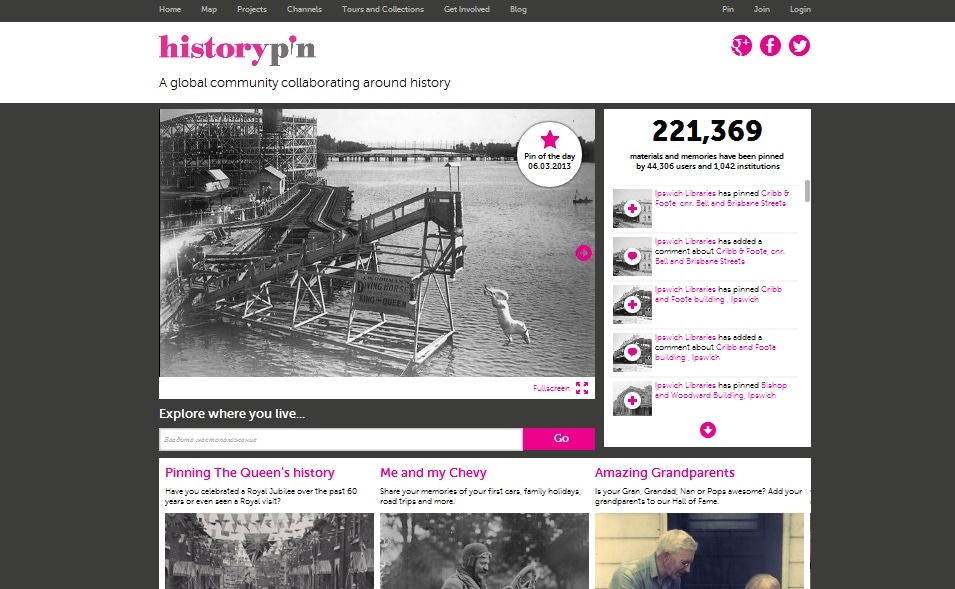Open the Map menu item
955x589 pixels.
pos(209,9)
